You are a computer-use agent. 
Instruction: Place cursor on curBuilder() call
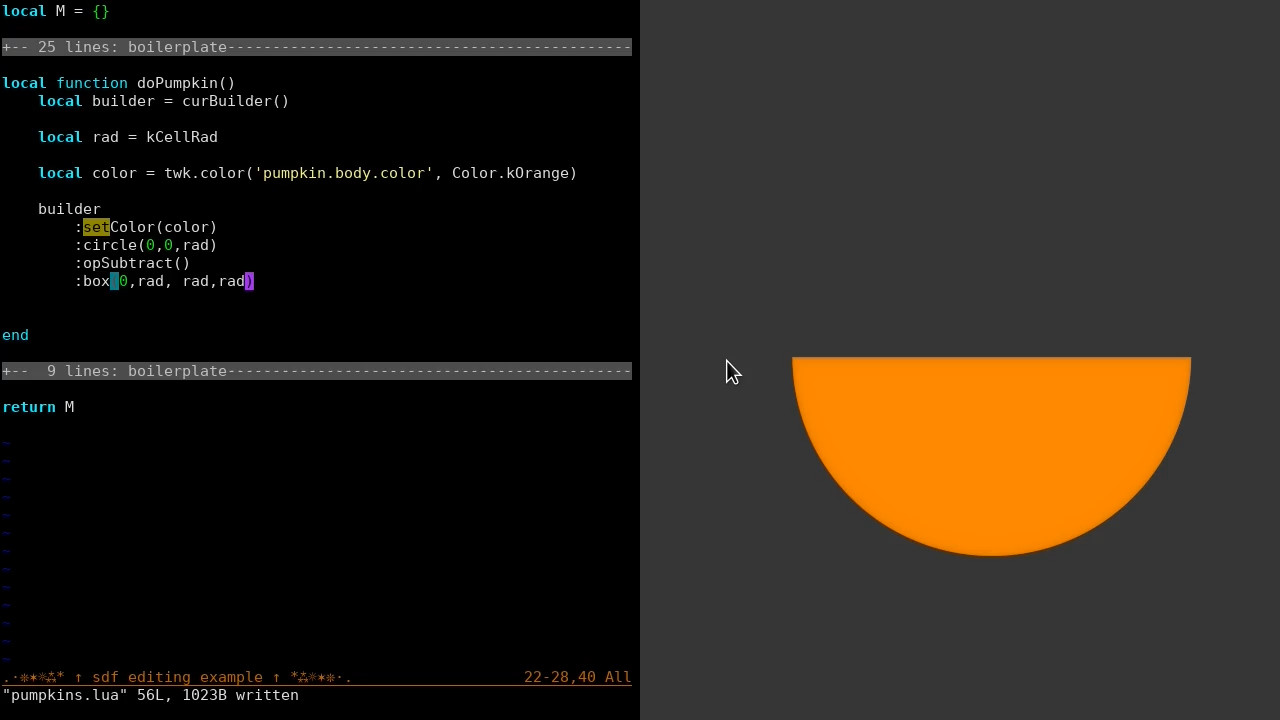click(236, 101)
